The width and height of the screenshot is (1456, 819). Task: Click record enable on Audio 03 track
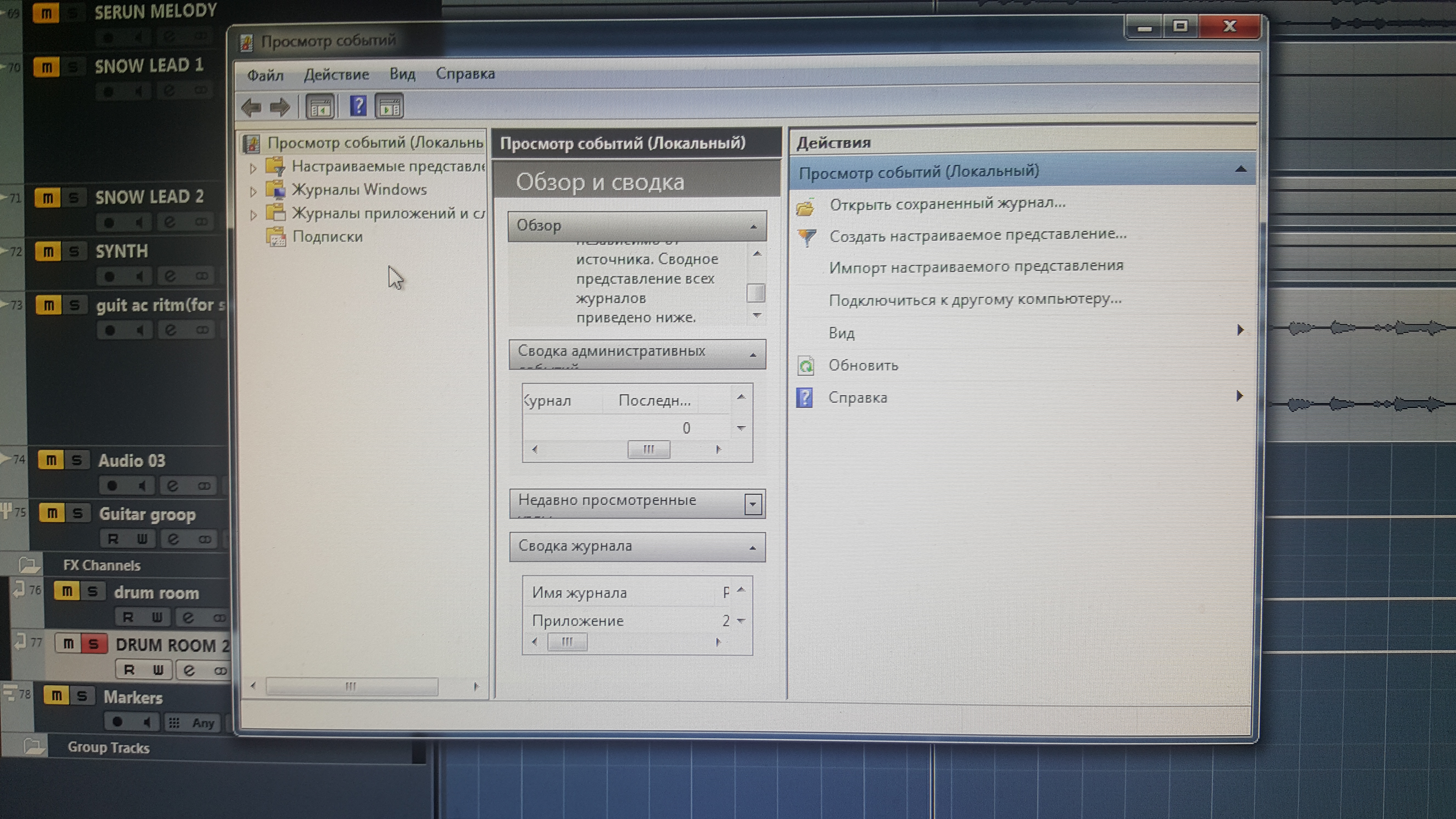coord(112,485)
